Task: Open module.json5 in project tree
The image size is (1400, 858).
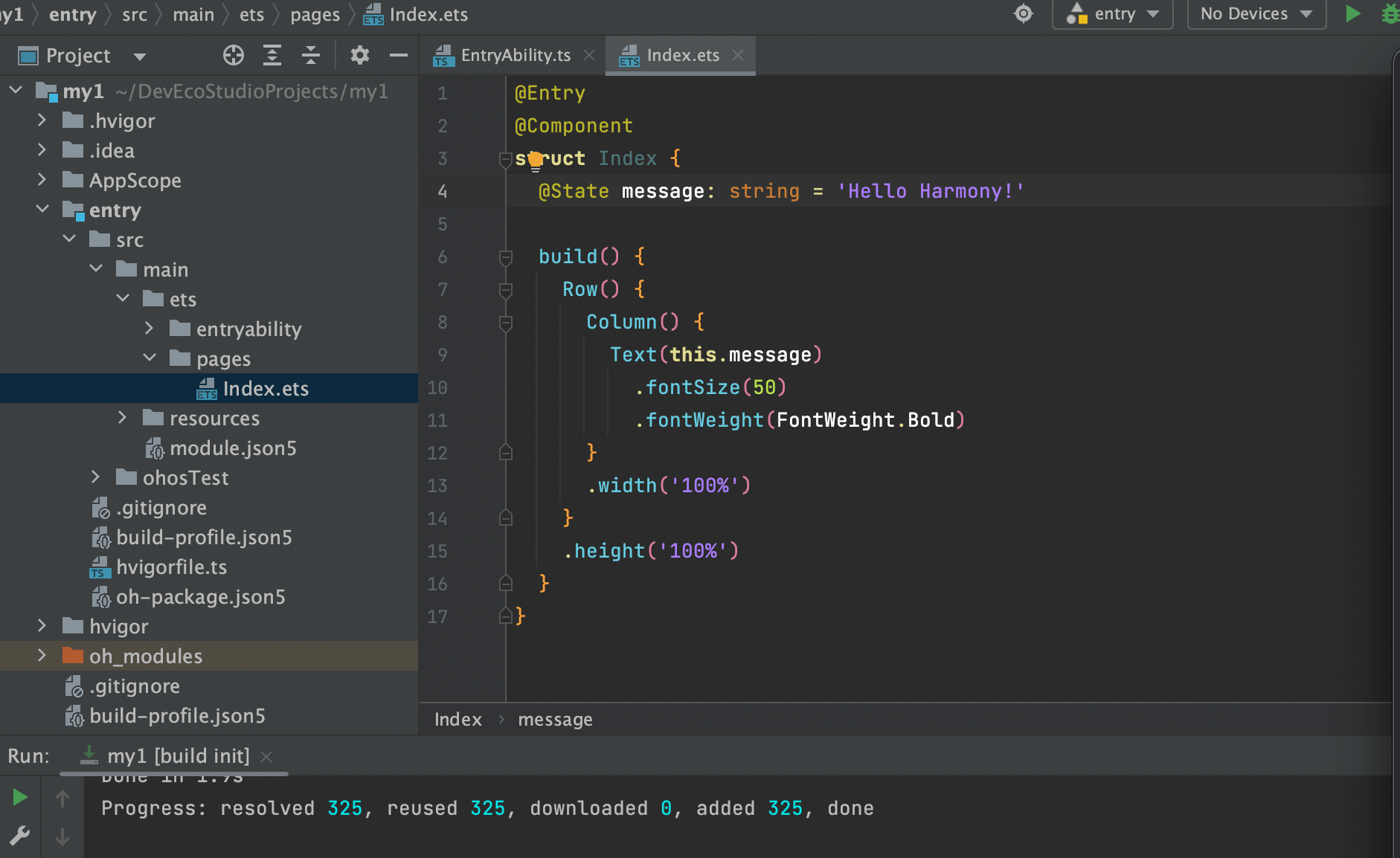Action: [232, 448]
